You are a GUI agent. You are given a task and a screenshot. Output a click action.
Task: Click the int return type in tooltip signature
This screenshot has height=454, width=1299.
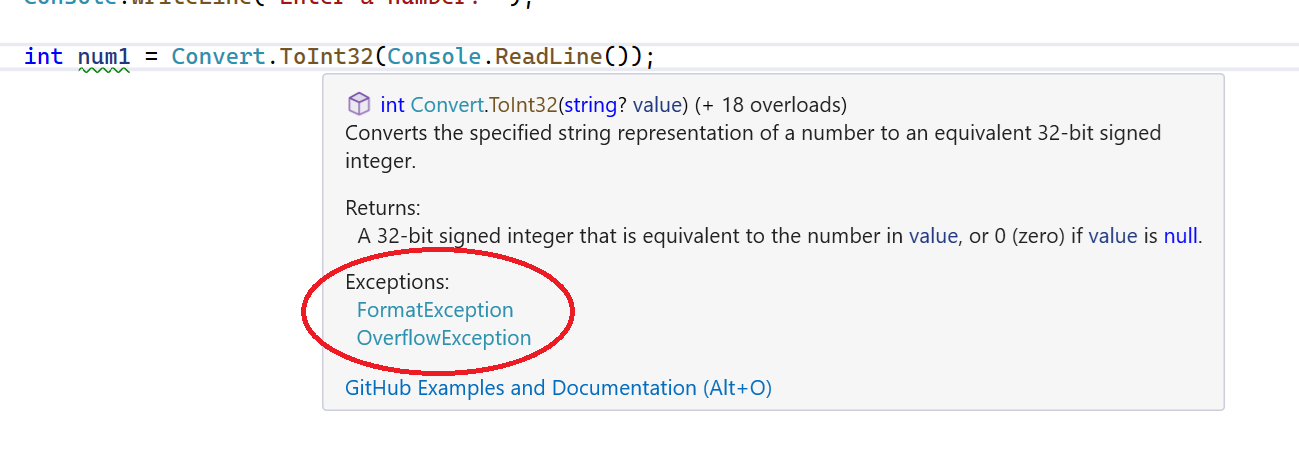(392, 104)
